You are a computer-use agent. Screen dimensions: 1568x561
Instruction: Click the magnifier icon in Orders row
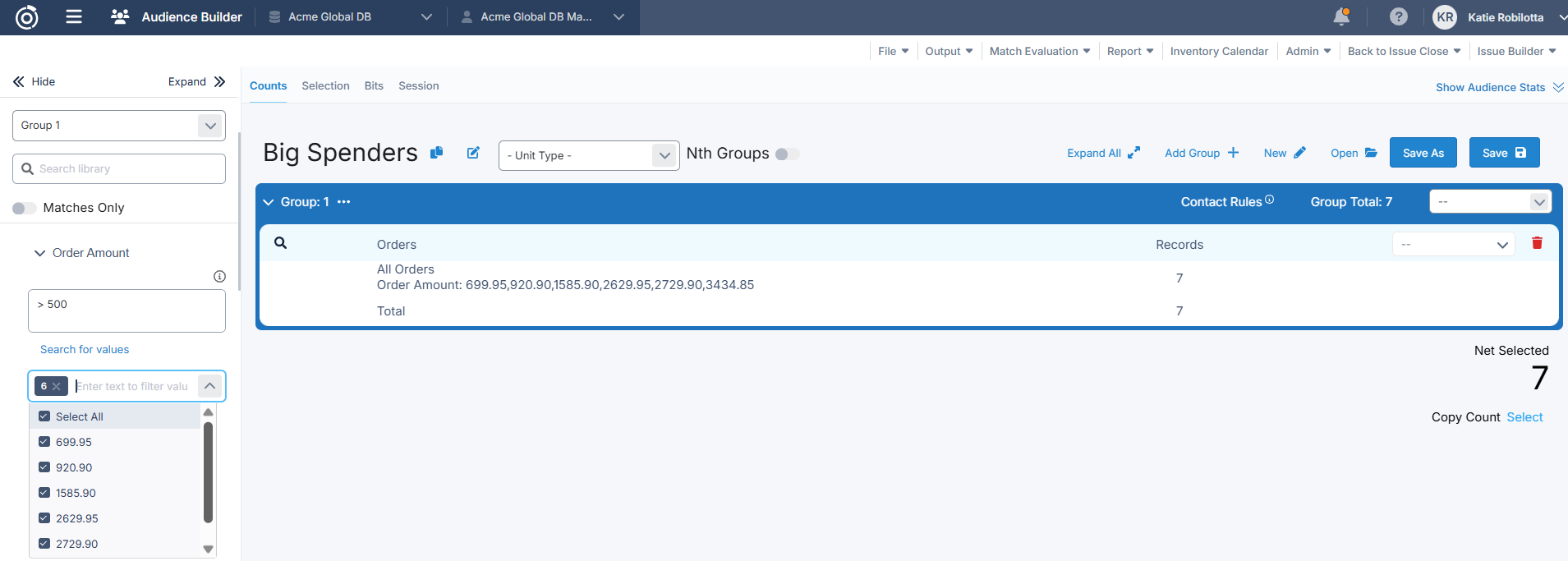pyautogui.click(x=280, y=243)
